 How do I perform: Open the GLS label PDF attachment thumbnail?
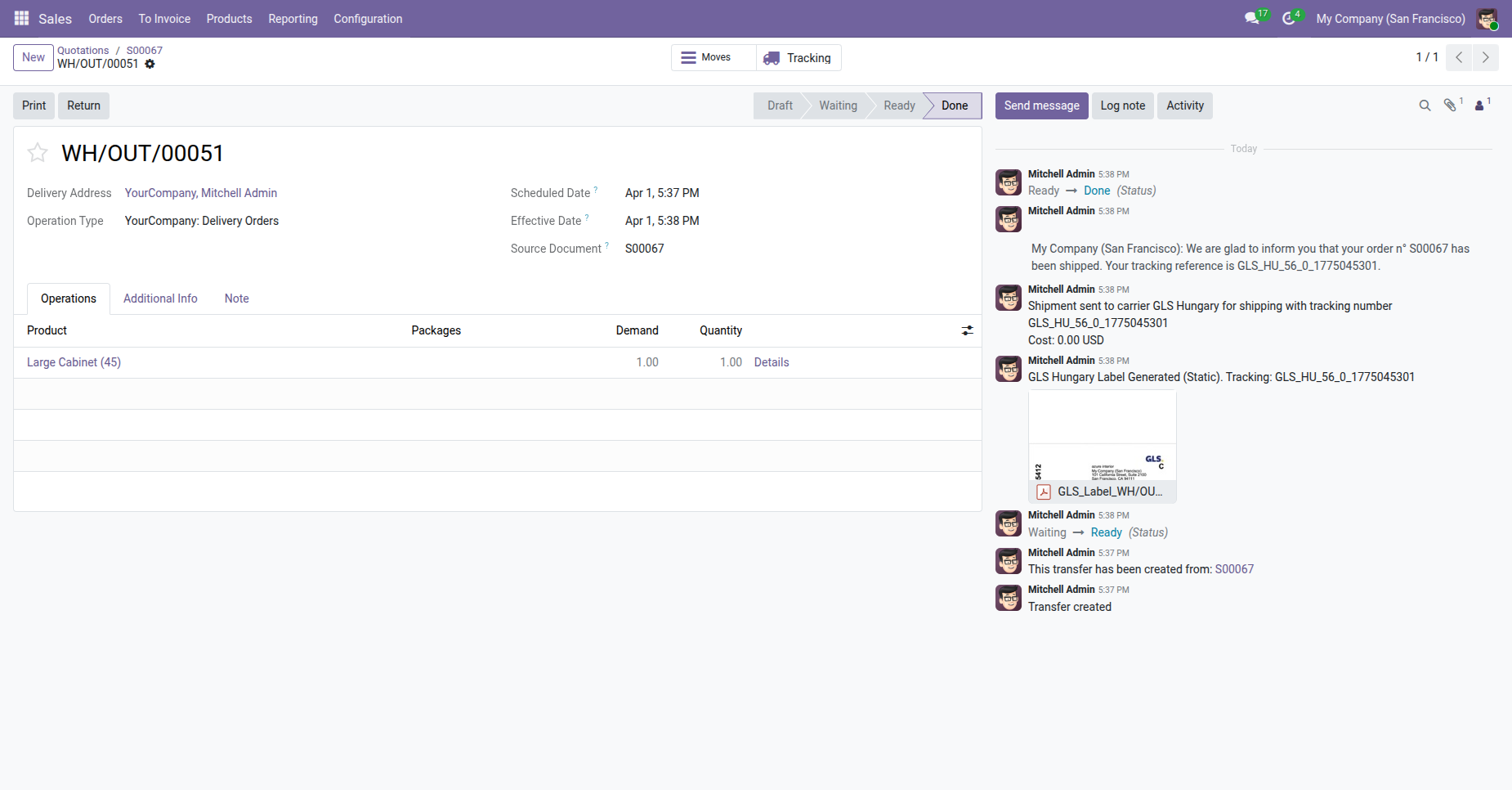(1102, 446)
